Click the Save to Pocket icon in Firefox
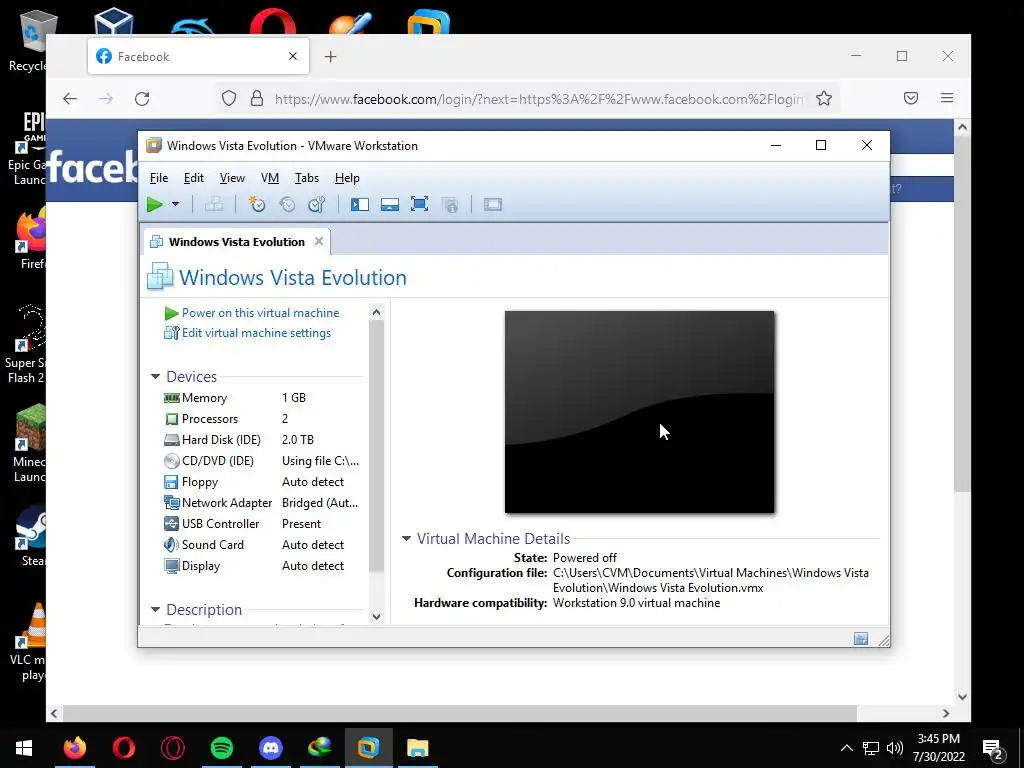 point(911,98)
